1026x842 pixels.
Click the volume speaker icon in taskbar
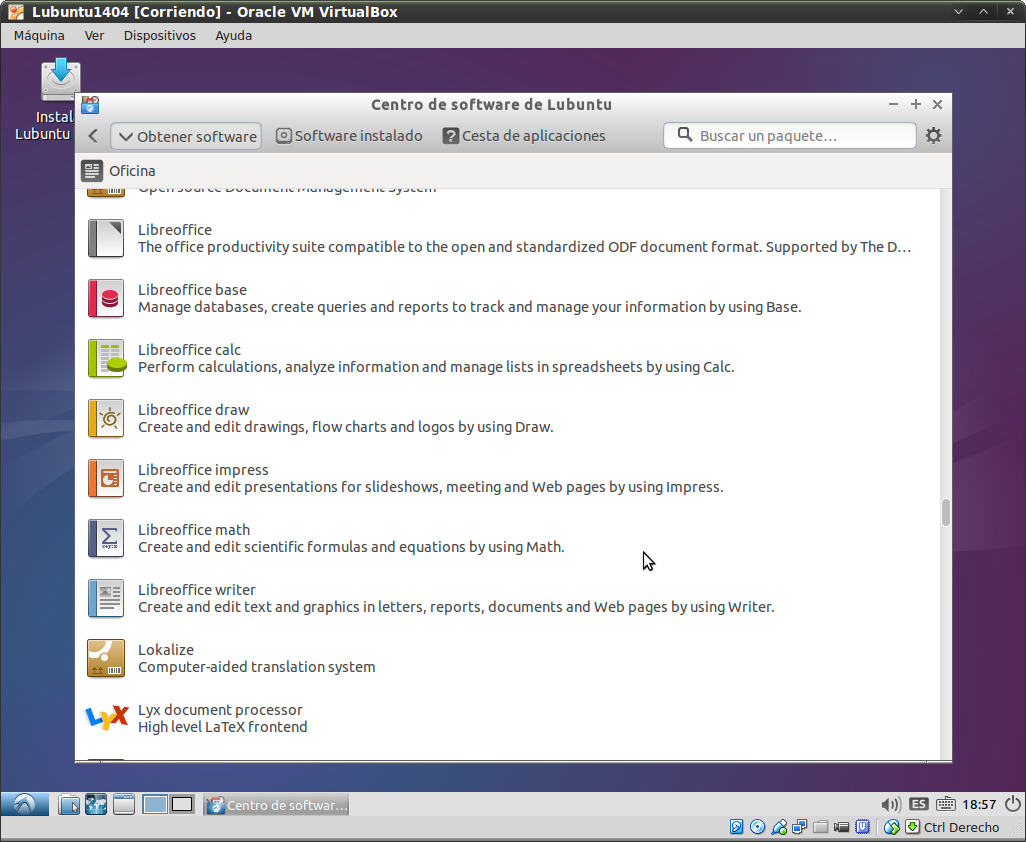coord(890,804)
